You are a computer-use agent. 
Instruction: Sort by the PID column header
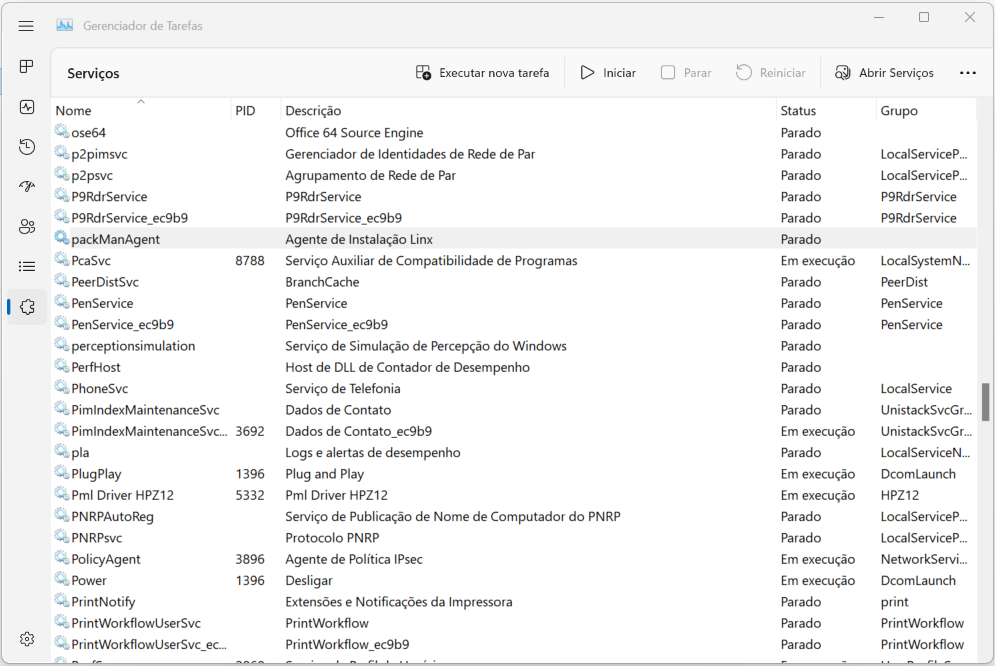246,111
